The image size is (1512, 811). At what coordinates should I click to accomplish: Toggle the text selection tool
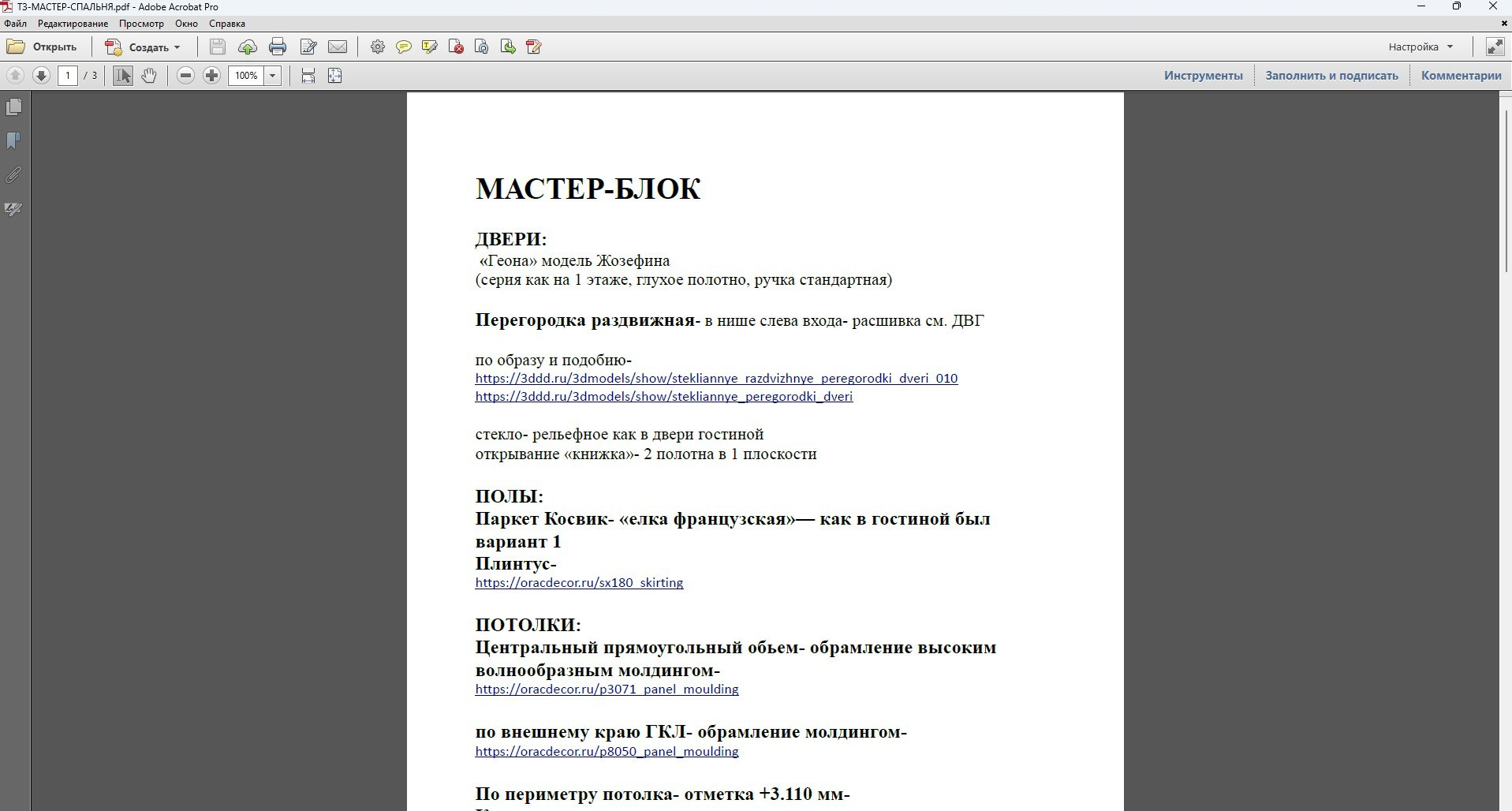tap(122, 76)
